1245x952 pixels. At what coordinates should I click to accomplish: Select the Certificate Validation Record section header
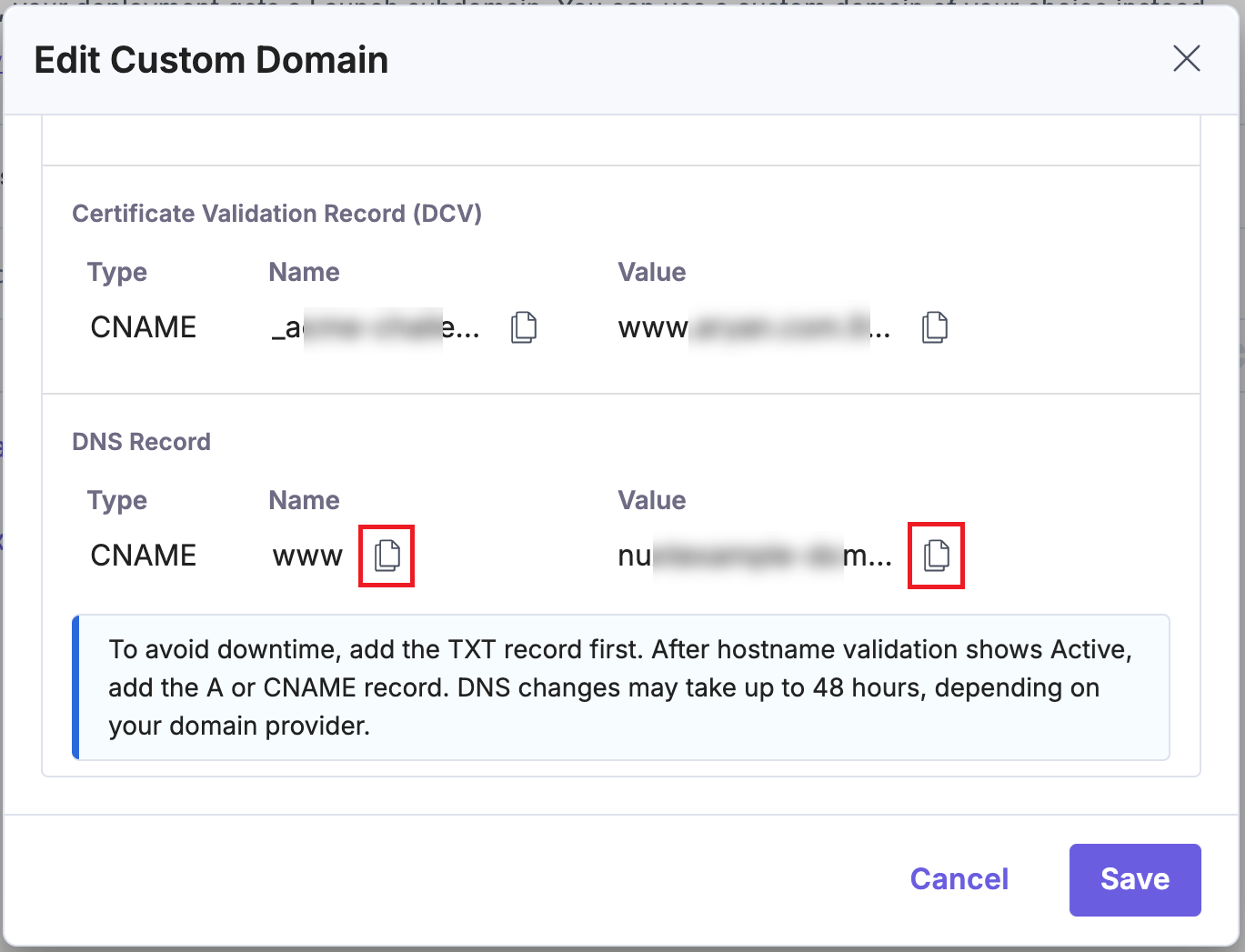pyautogui.click(x=276, y=213)
